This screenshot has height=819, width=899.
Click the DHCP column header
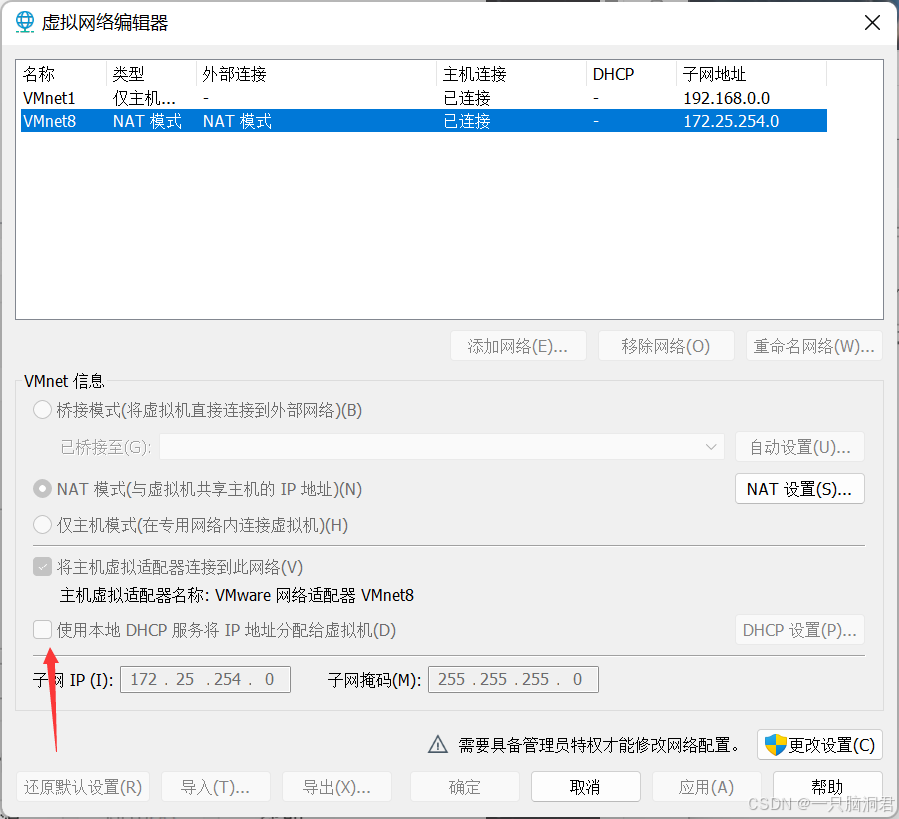[x=631, y=74]
